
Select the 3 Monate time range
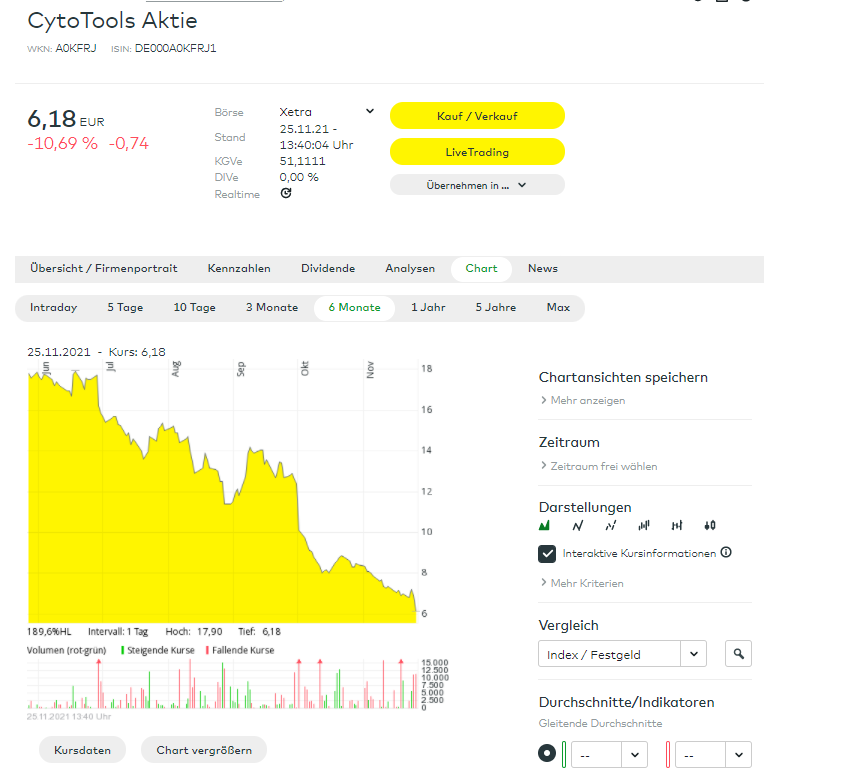click(x=272, y=308)
